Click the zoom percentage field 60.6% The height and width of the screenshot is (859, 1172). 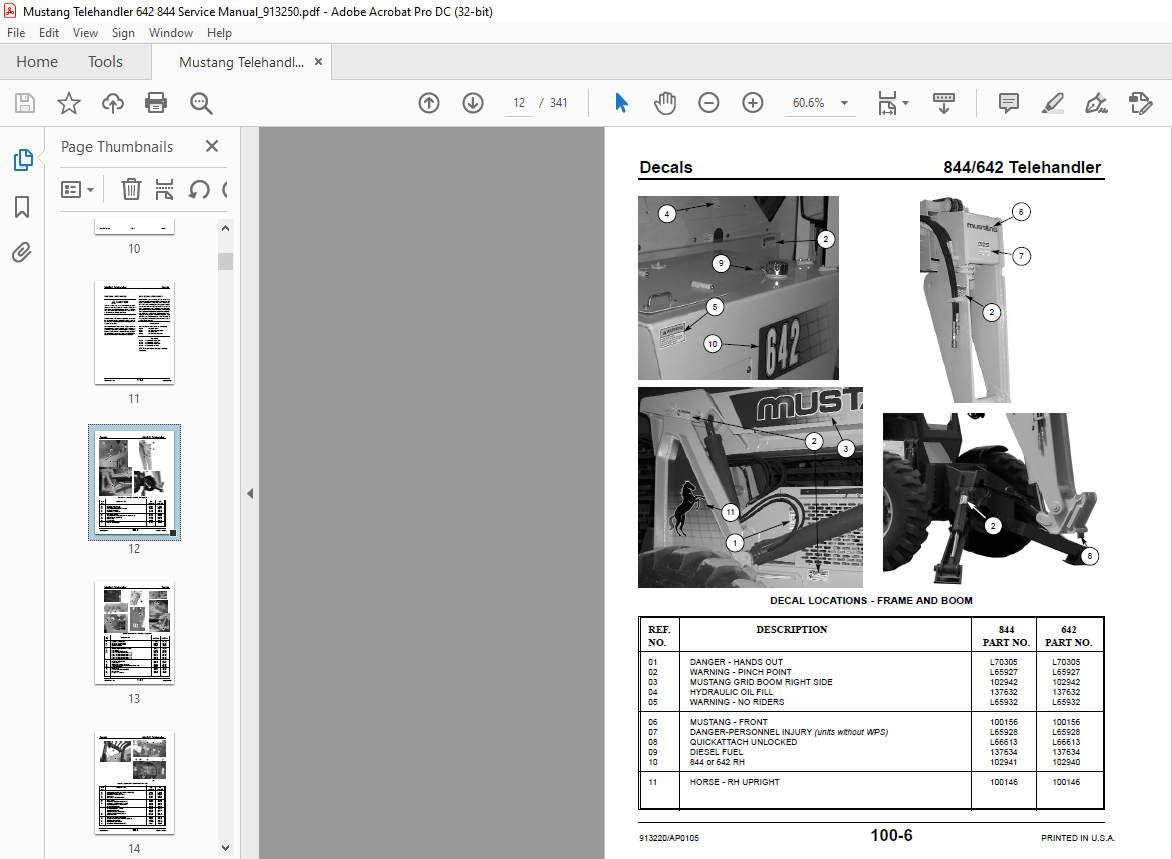tap(808, 103)
